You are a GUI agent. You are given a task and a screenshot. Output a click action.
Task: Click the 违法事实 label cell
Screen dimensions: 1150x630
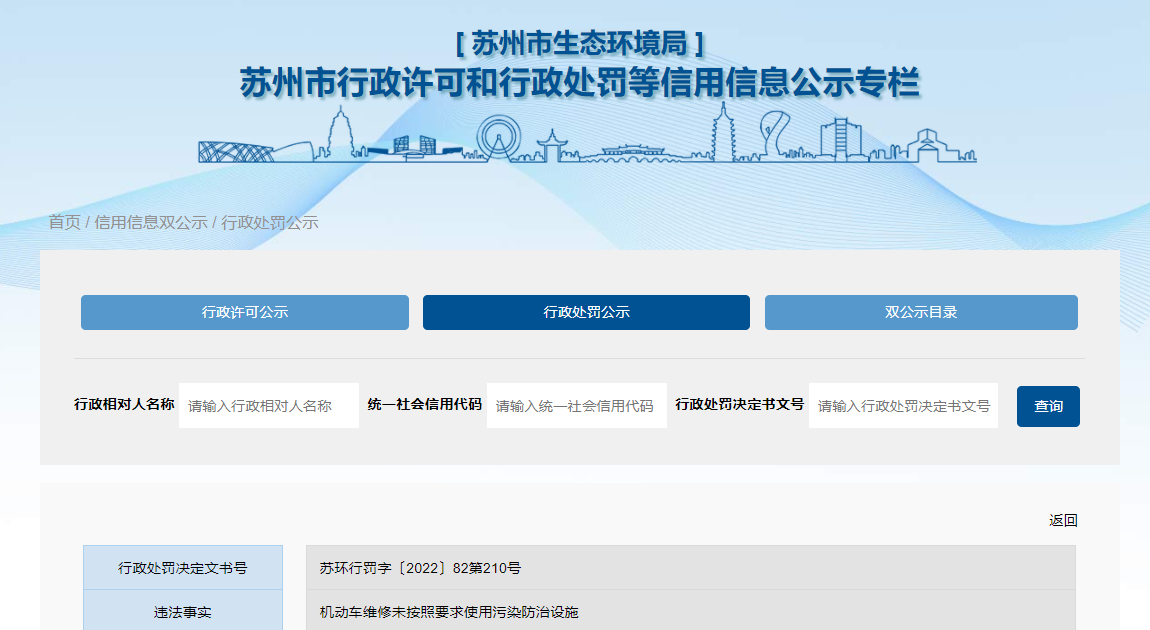pyautogui.click(x=183, y=612)
